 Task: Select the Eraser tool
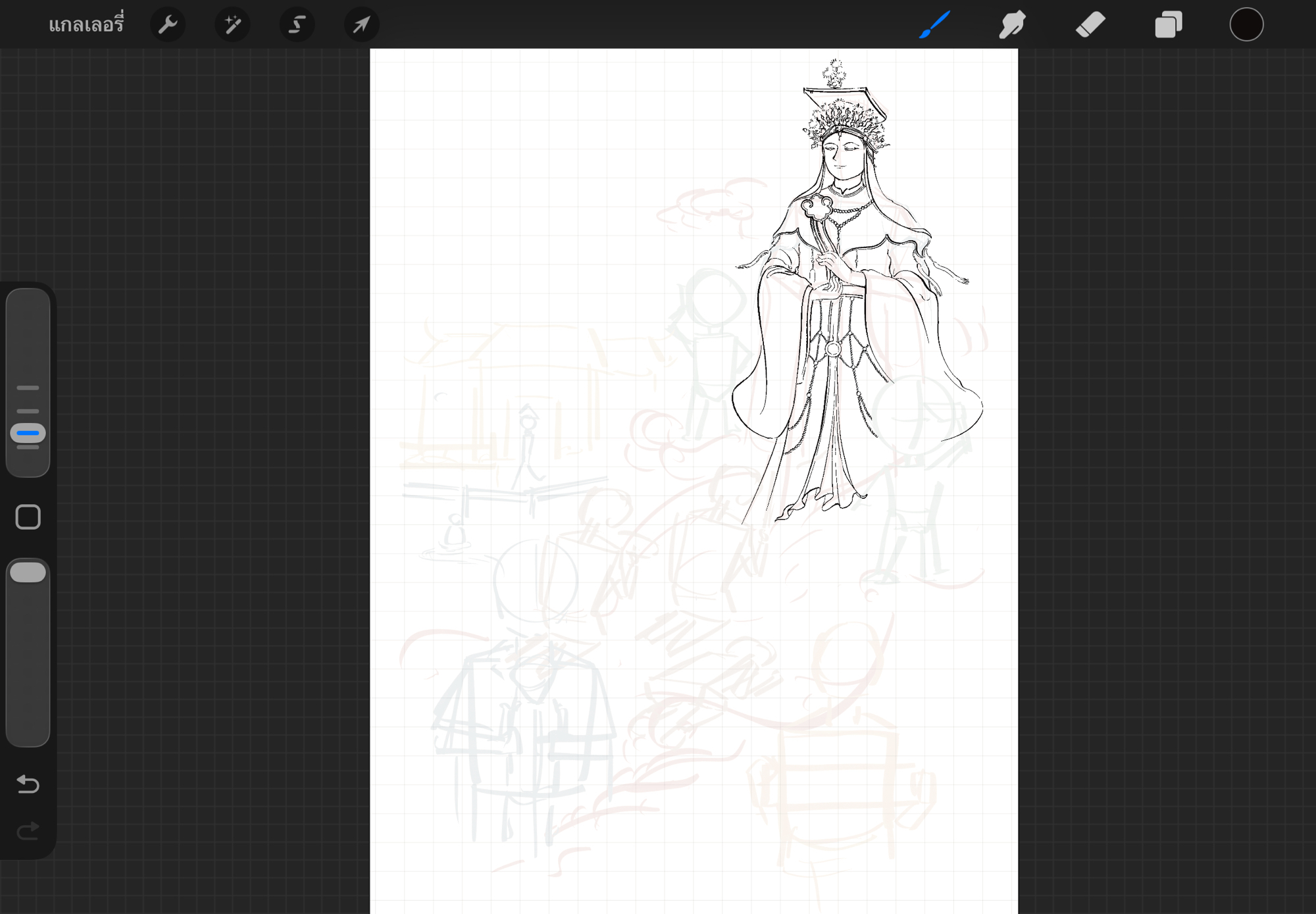pos(1090,25)
